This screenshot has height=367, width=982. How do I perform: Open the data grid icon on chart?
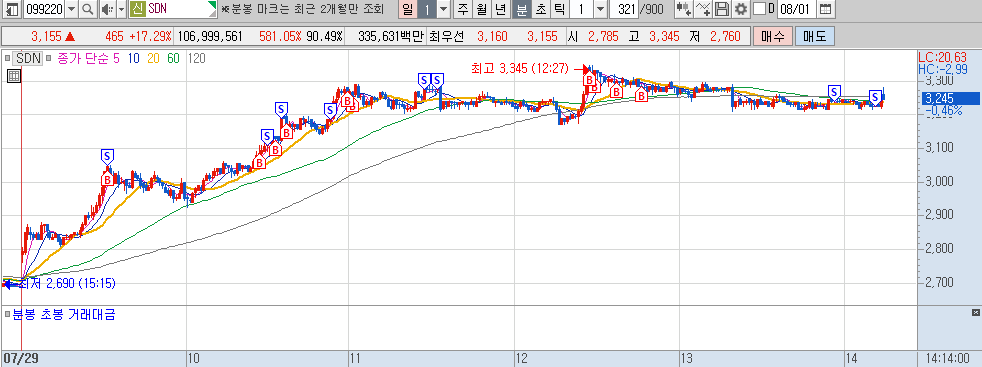[13, 76]
